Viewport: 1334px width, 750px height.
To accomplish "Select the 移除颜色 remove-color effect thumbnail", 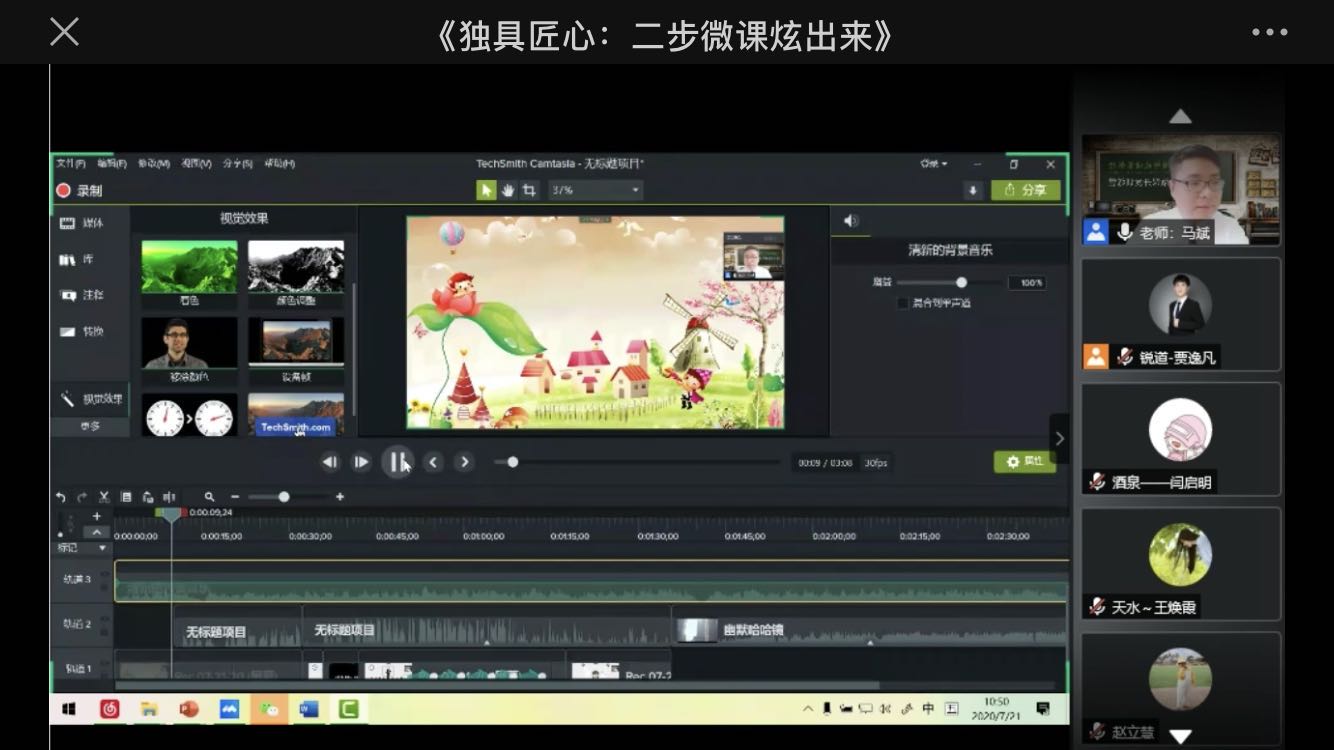I will (x=189, y=343).
